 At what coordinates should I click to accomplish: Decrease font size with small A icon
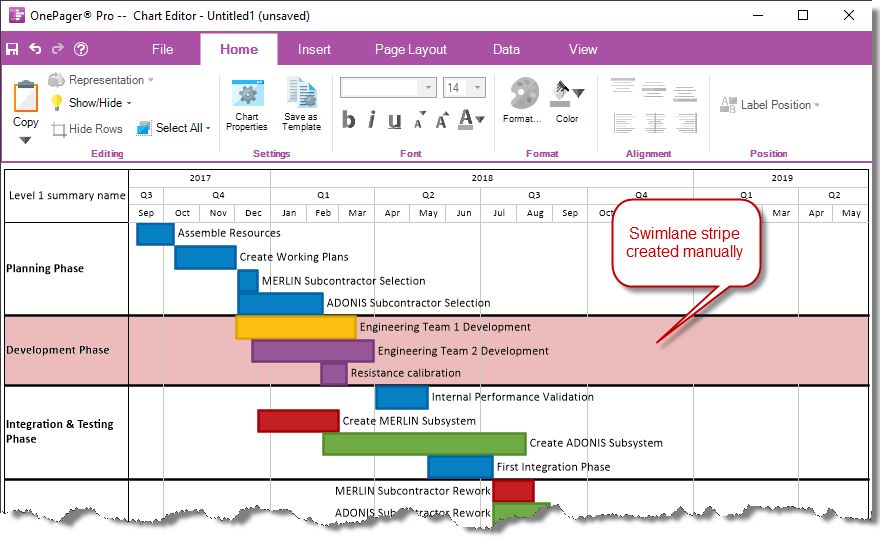click(419, 120)
